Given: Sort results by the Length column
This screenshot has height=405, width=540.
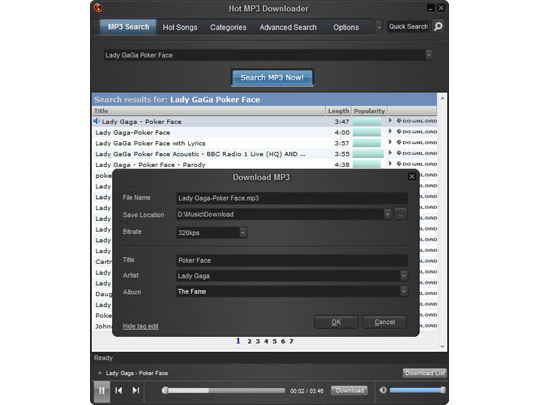Looking at the screenshot, I should (338, 111).
